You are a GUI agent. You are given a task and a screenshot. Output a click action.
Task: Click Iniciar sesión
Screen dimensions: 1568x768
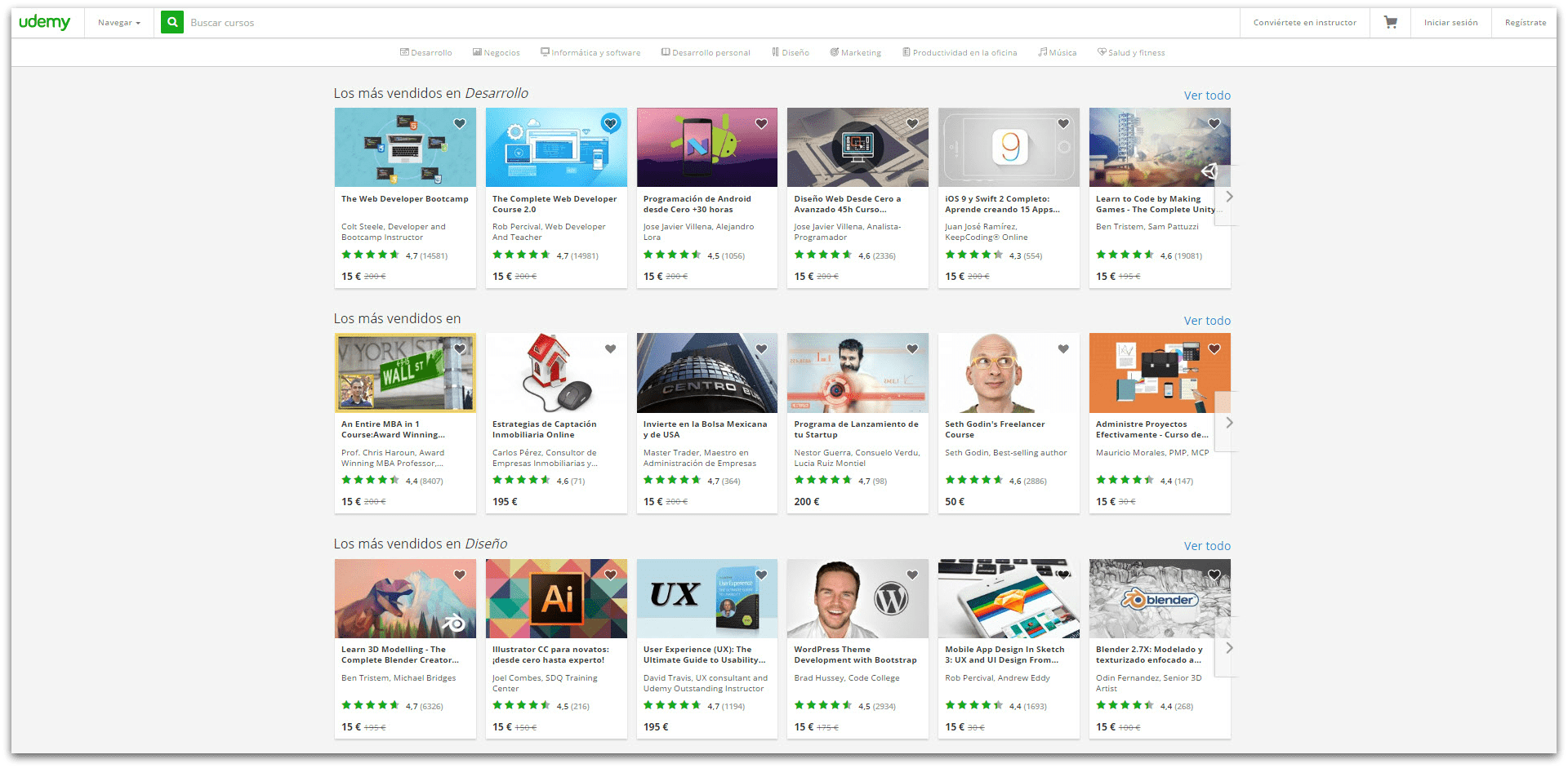tap(1450, 23)
